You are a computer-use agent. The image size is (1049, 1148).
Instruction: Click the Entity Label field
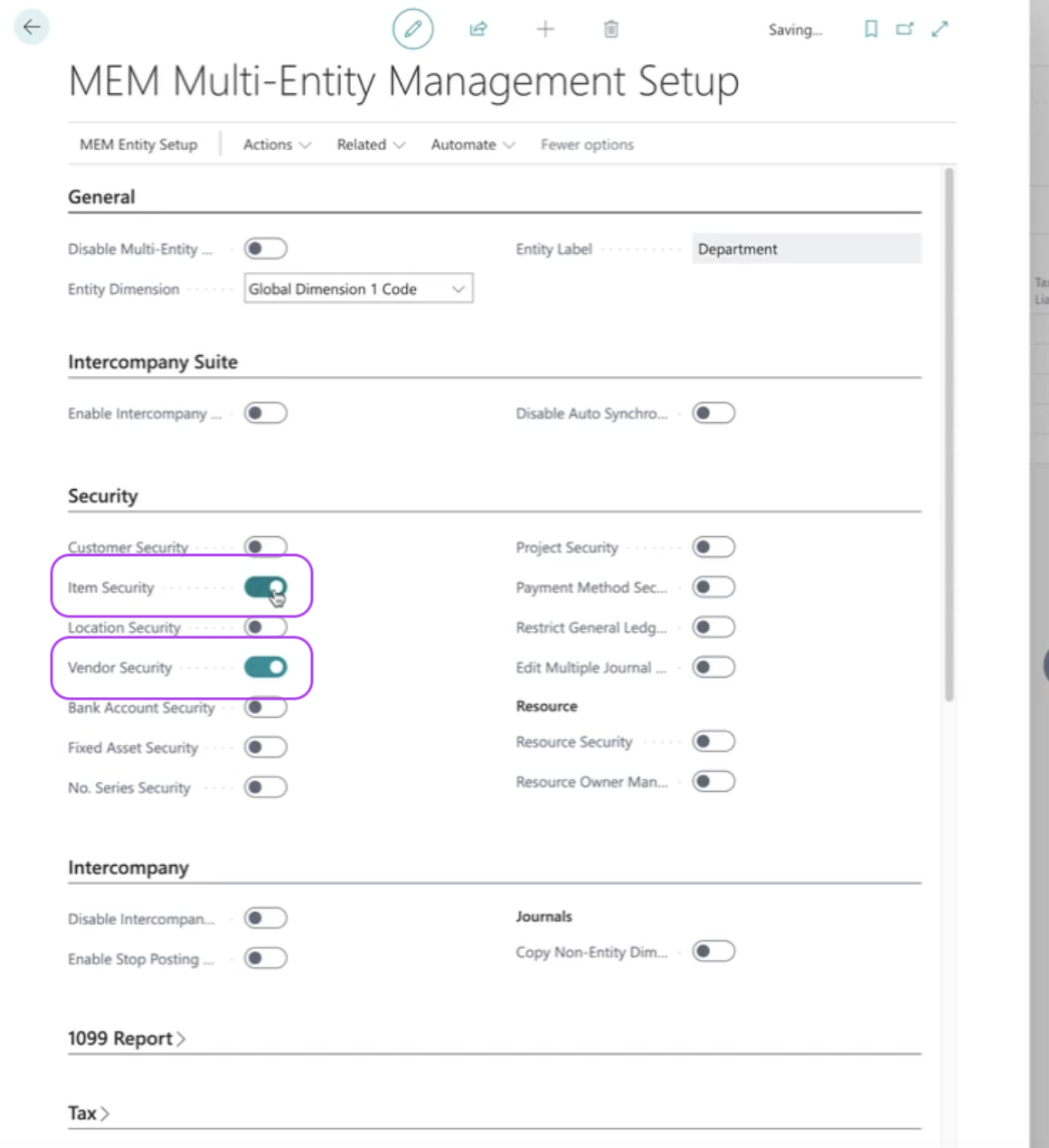pos(807,249)
